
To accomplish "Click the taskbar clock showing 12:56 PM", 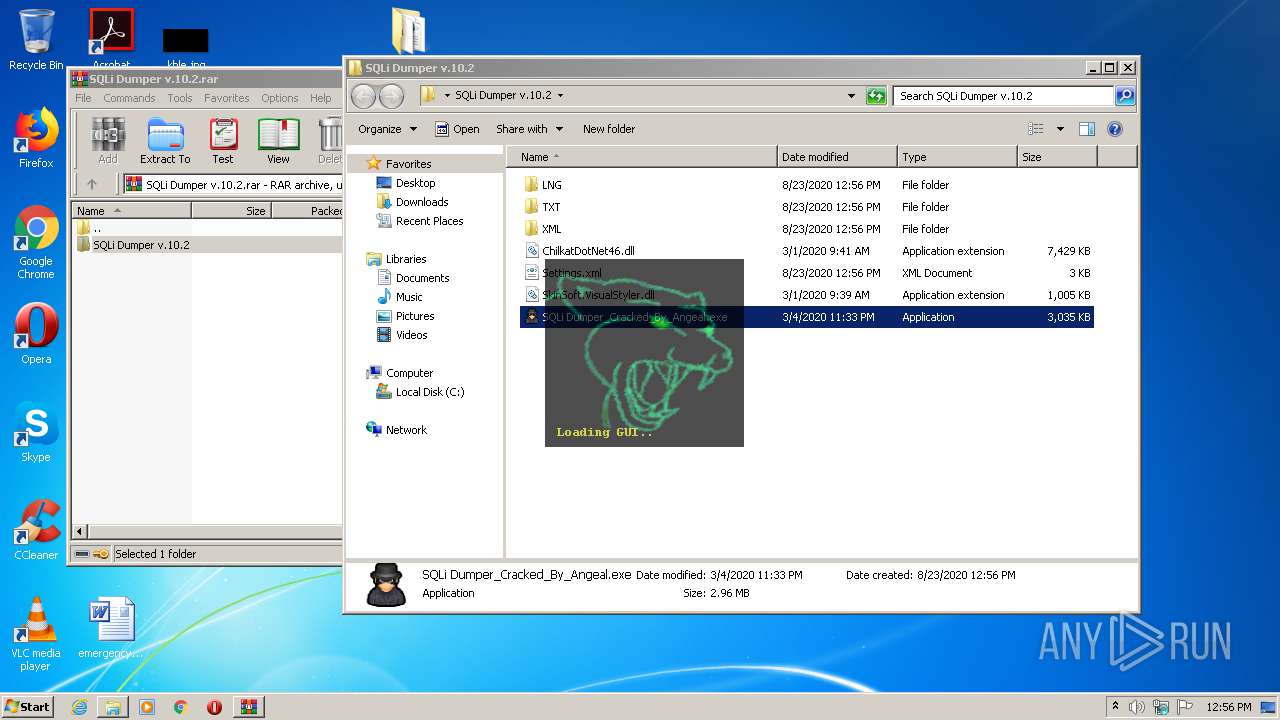I will [1228, 707].
